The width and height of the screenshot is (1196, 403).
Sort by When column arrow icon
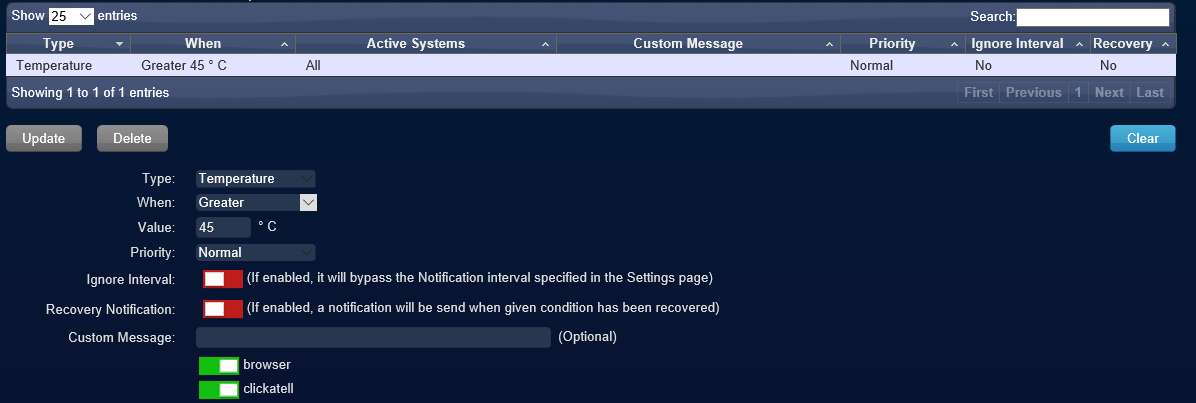point(284,44)
